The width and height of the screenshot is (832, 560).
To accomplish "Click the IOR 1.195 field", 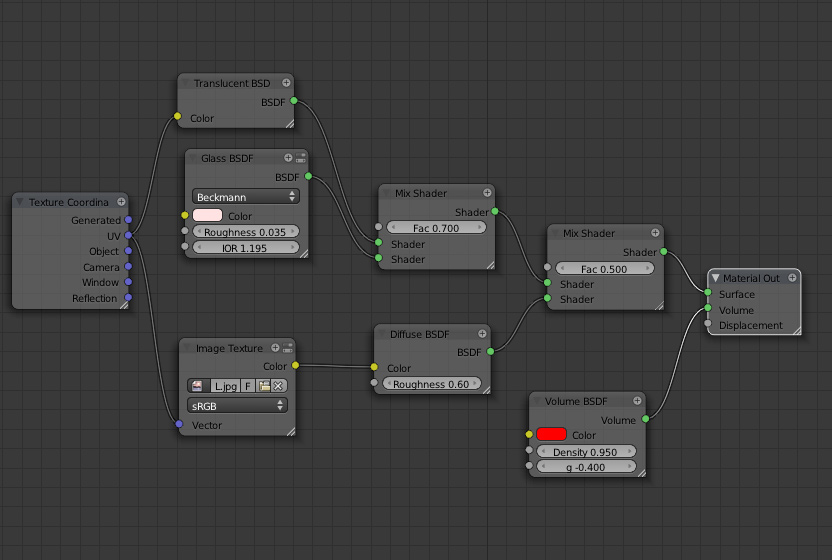I will point(246,248).
